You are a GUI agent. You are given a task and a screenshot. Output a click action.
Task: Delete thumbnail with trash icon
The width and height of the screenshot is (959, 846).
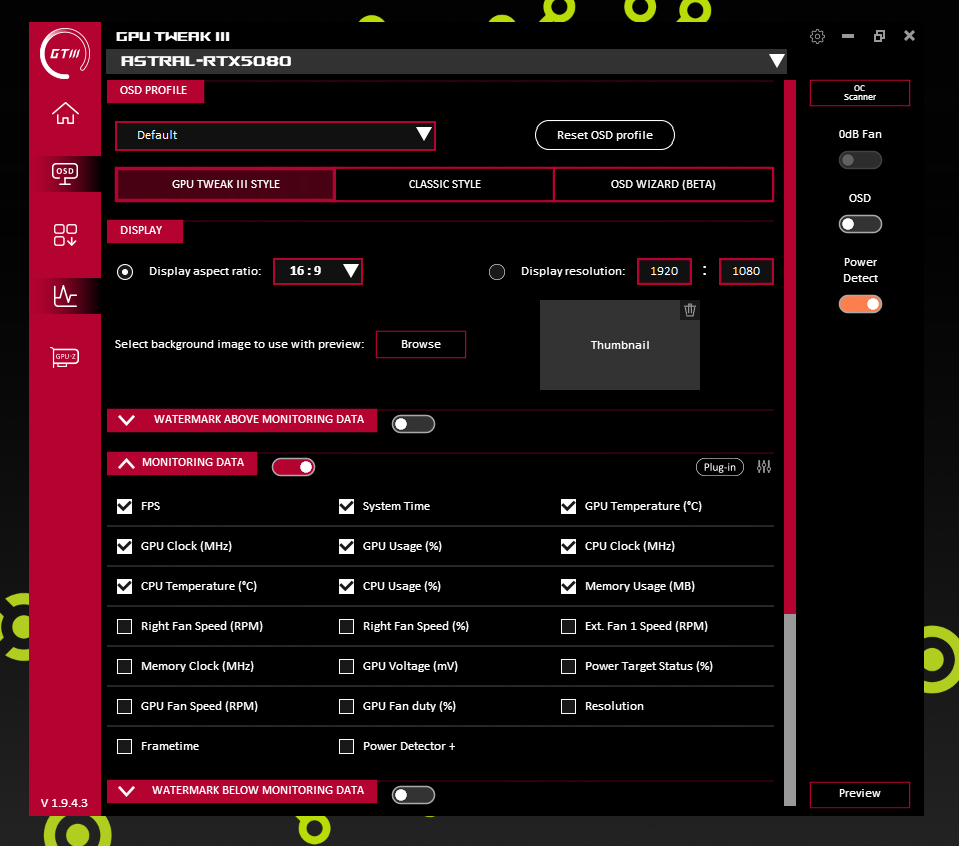coord(690,310)
